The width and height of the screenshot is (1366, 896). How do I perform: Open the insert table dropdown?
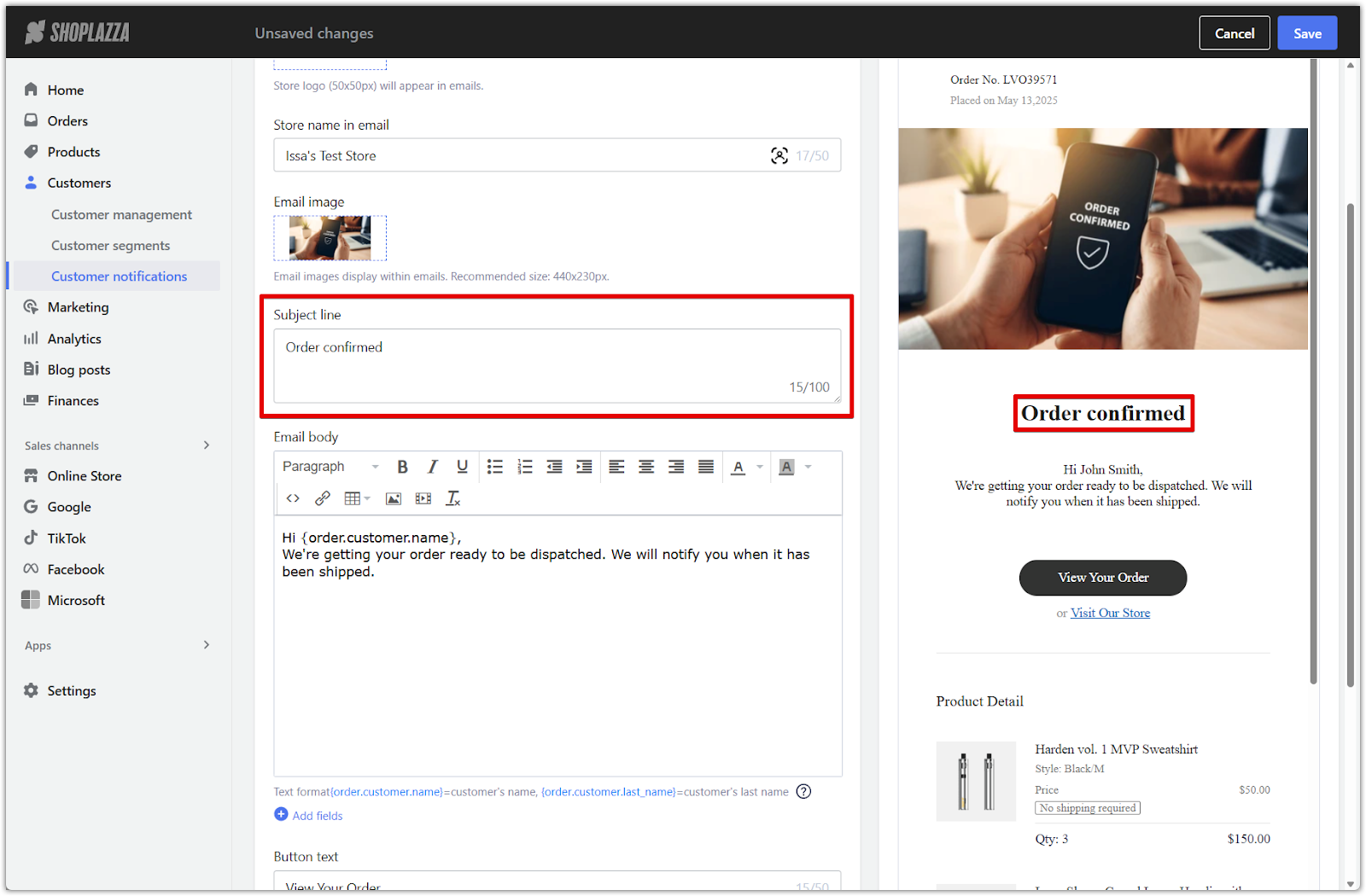(357, 498)
